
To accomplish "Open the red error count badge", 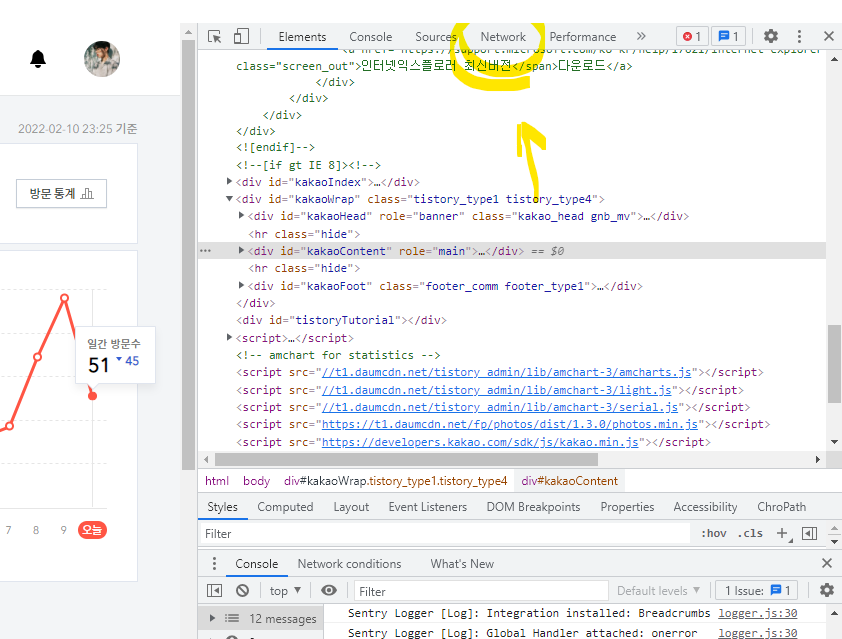I will 692,36.
